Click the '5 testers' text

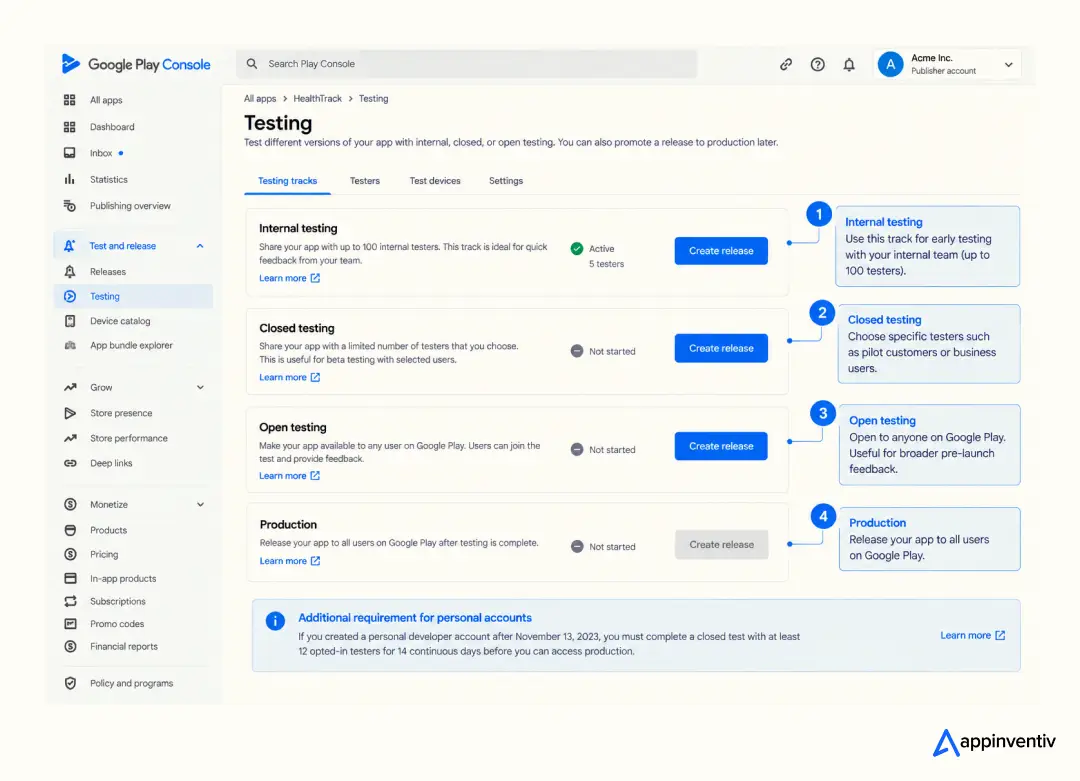(x=606, y=264)
